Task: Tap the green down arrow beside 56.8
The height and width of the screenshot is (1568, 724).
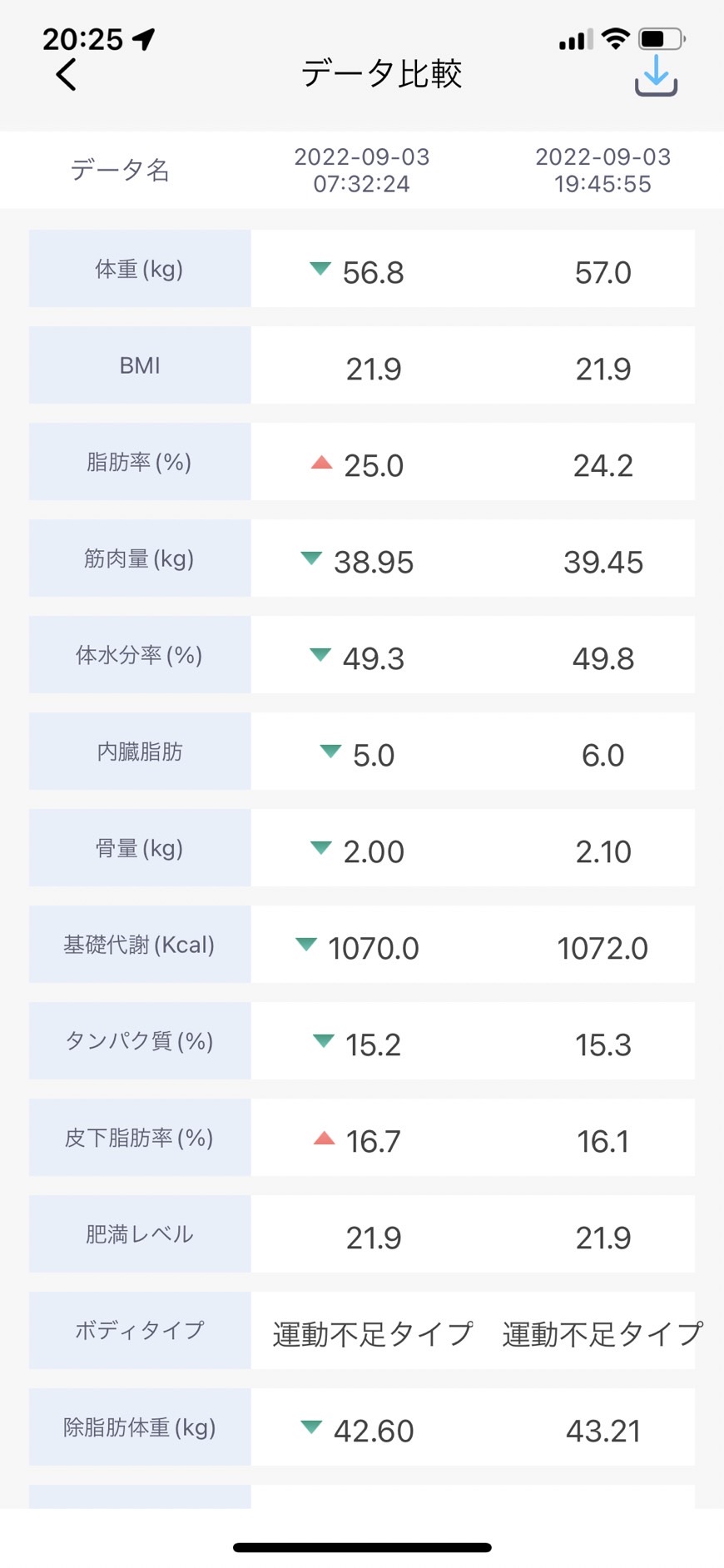Action: 320,268
